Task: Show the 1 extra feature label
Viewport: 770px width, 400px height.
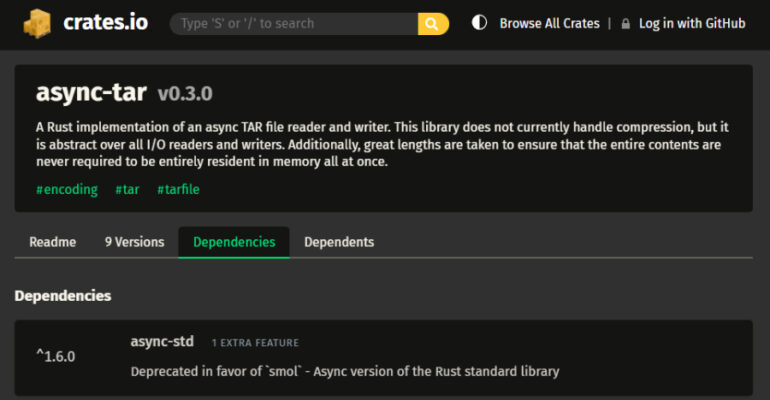Action: click(x=255, y=343)
